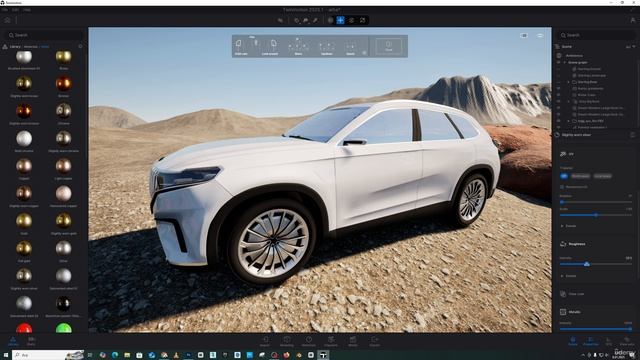Click the Metallic intensity slider
640x360 pixels.
pos(596,329)
